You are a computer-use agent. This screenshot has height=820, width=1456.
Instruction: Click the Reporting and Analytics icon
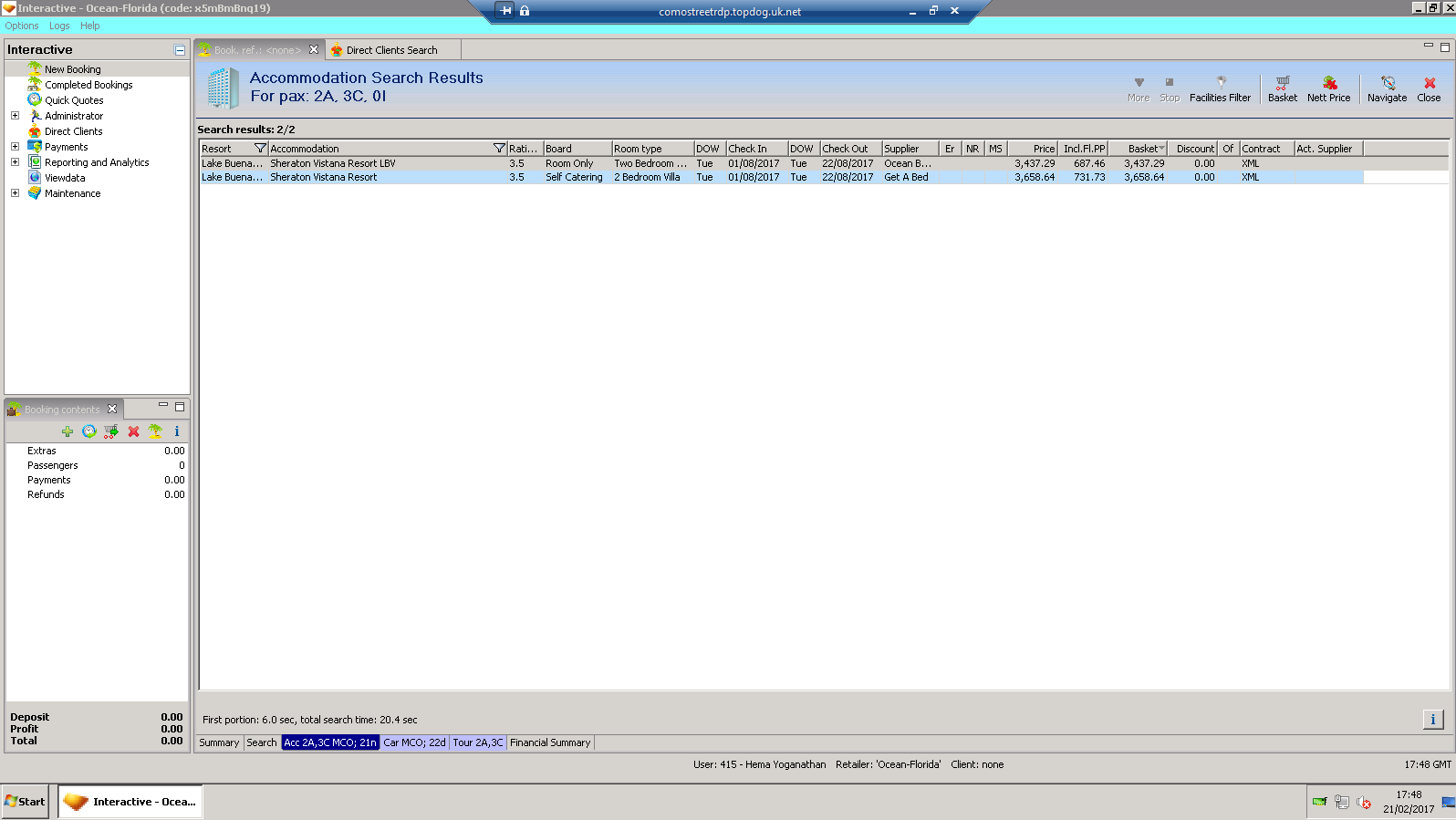click(35, 162)
